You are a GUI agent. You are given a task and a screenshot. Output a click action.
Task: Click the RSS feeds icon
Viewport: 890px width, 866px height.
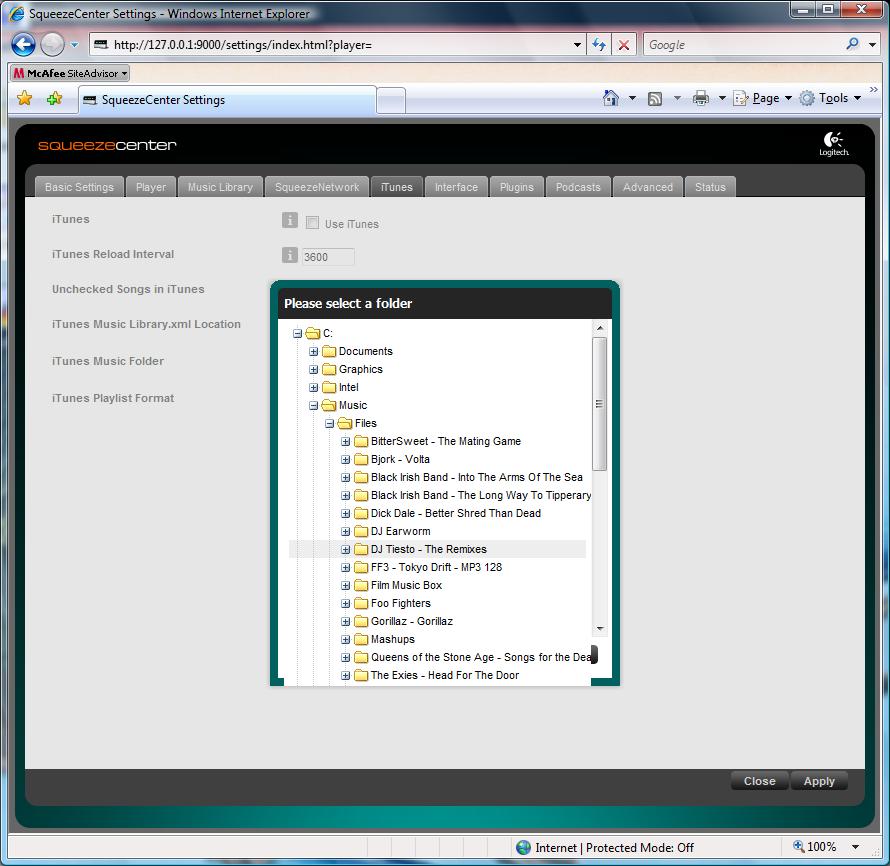(655, 98)
